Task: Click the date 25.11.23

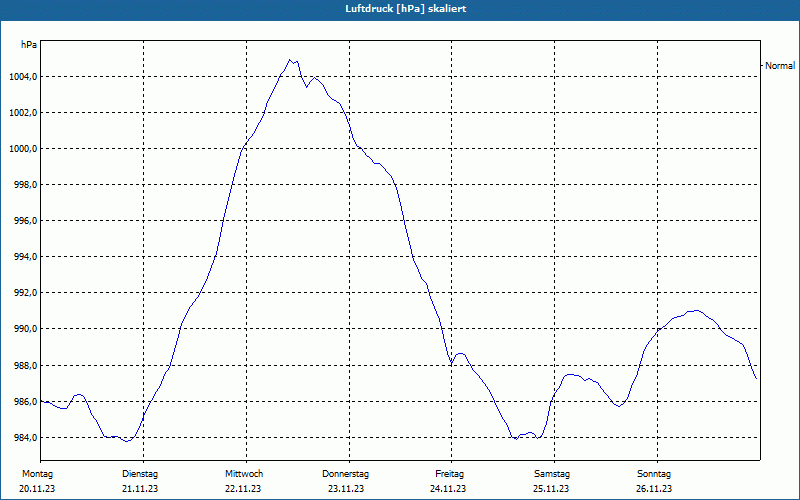Action: coord(551,489)
